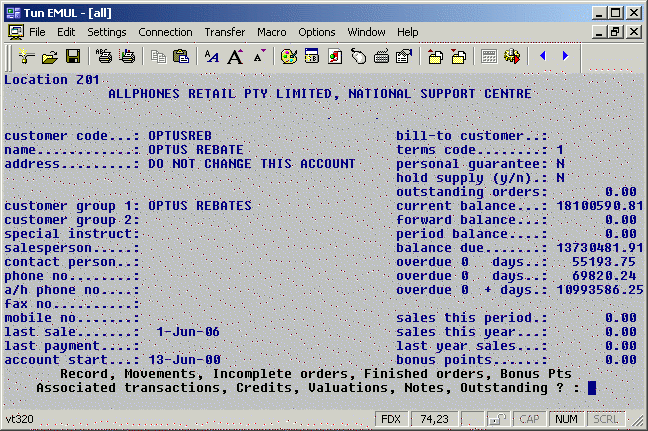Click the last sale date 1-Jun-06

tap(188, 332)
